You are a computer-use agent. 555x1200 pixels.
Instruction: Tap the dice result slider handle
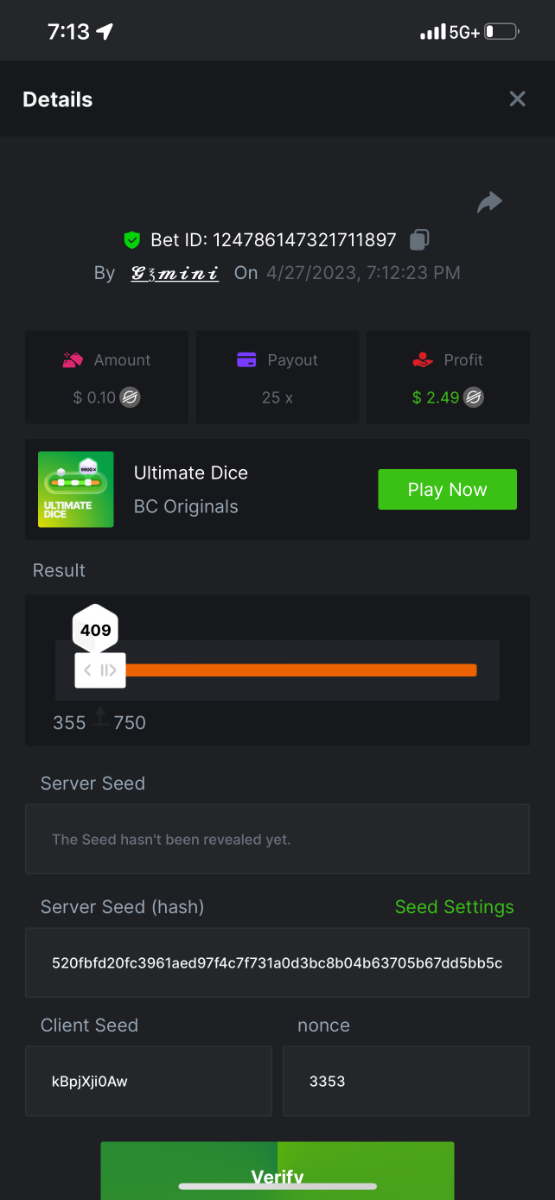100,670
